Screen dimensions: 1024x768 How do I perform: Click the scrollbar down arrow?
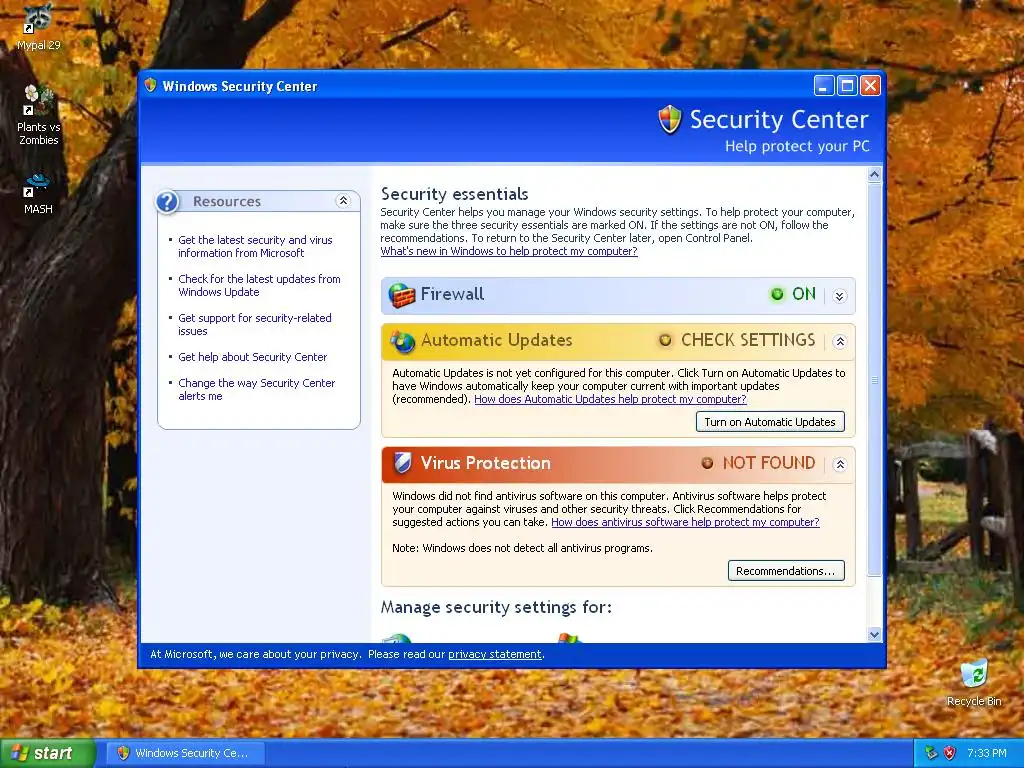(x=874, y=634)
